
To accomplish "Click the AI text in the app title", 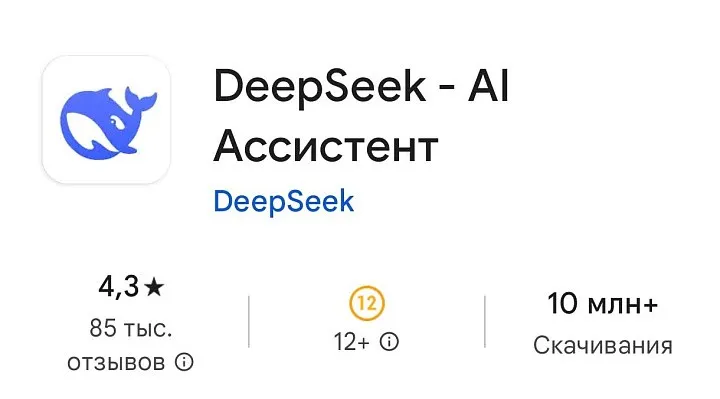I will 489,86.
